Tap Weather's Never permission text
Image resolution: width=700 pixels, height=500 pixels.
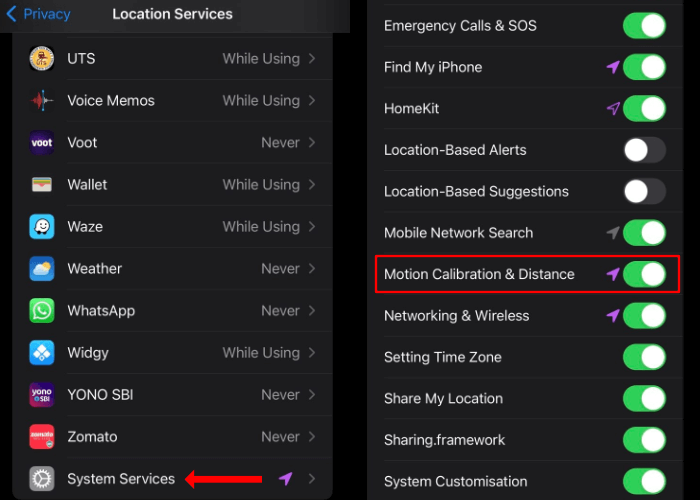280,269
